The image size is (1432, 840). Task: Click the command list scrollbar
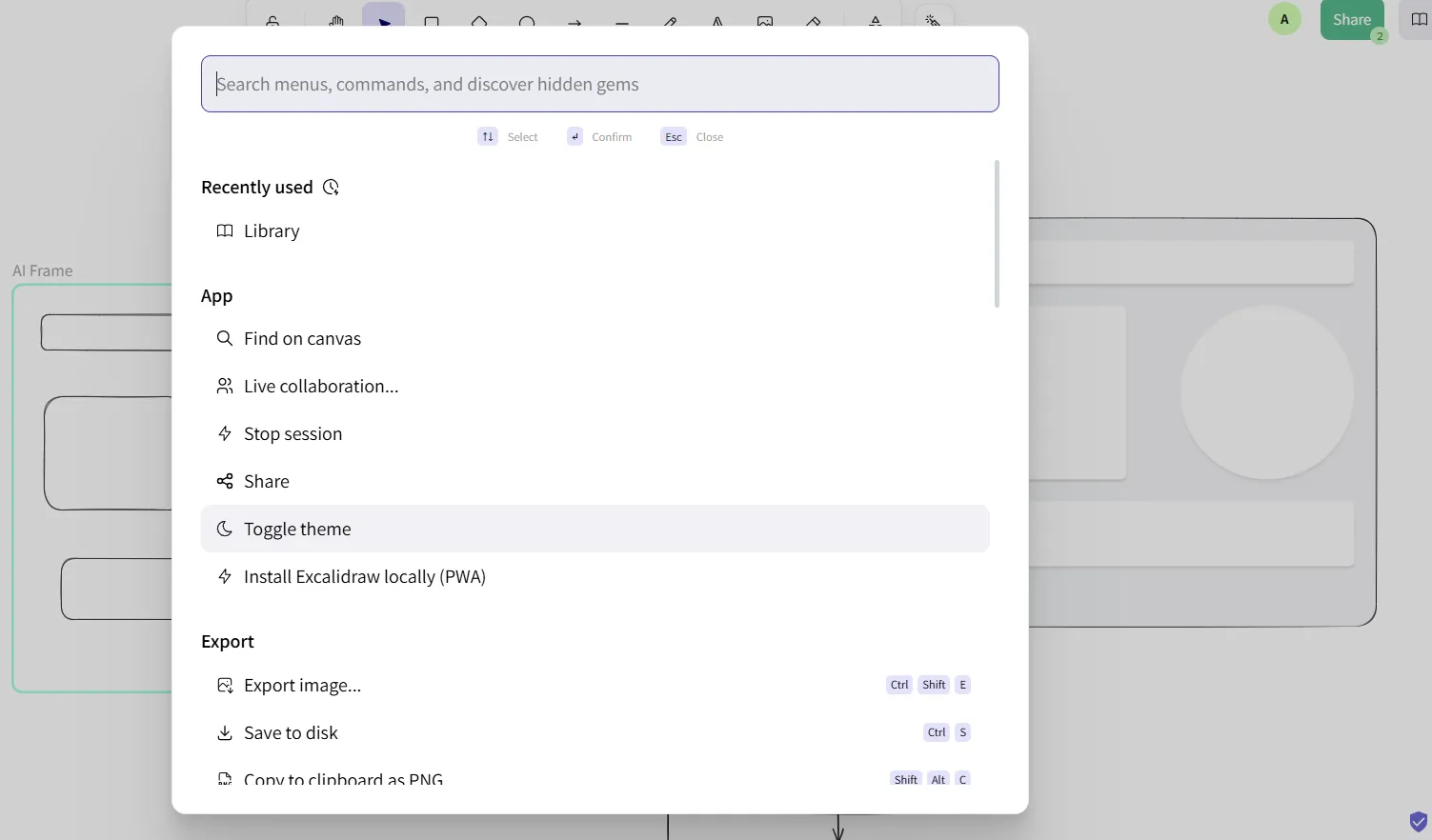coord(997,234)
